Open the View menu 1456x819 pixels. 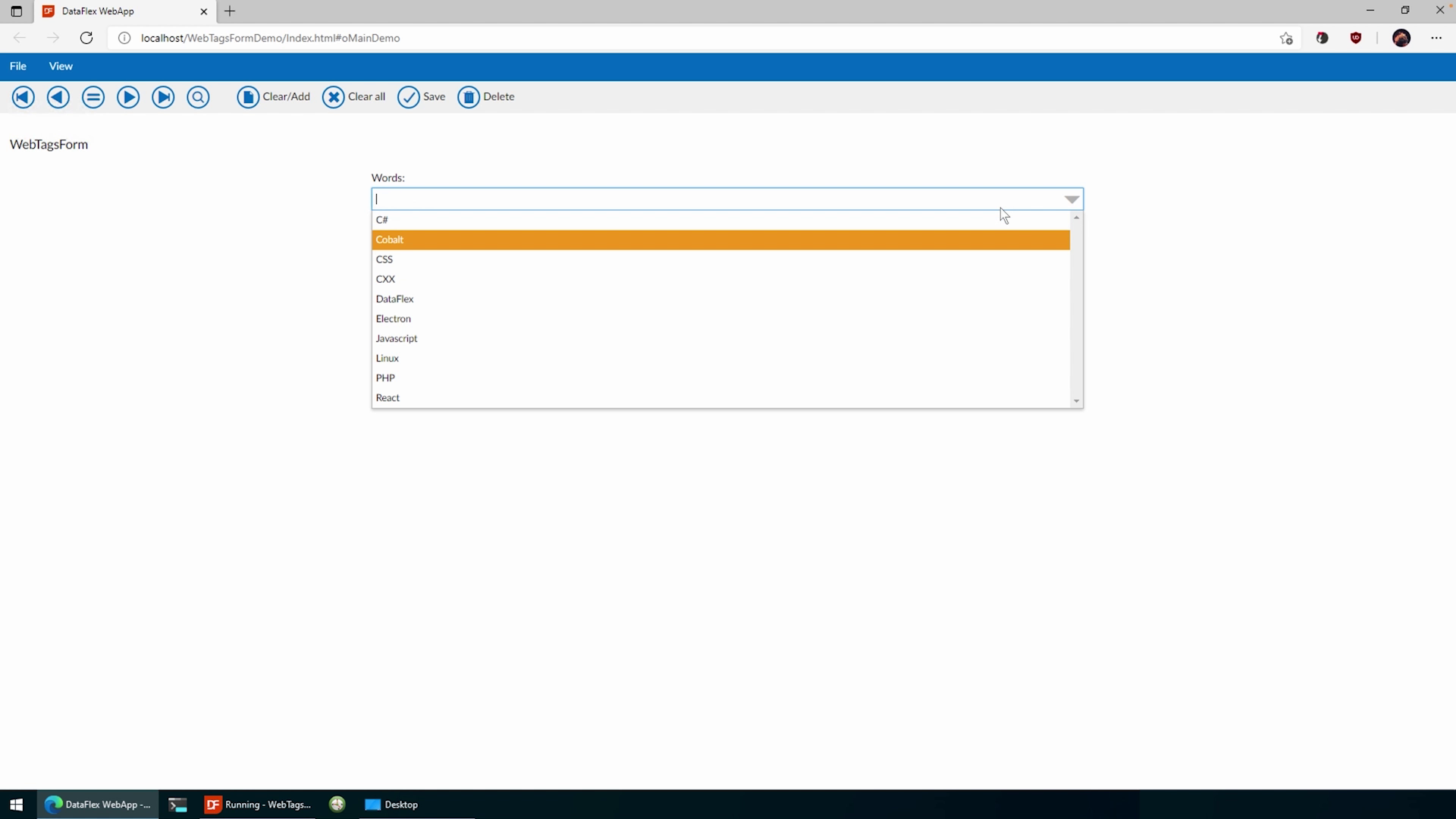[61, 67]
